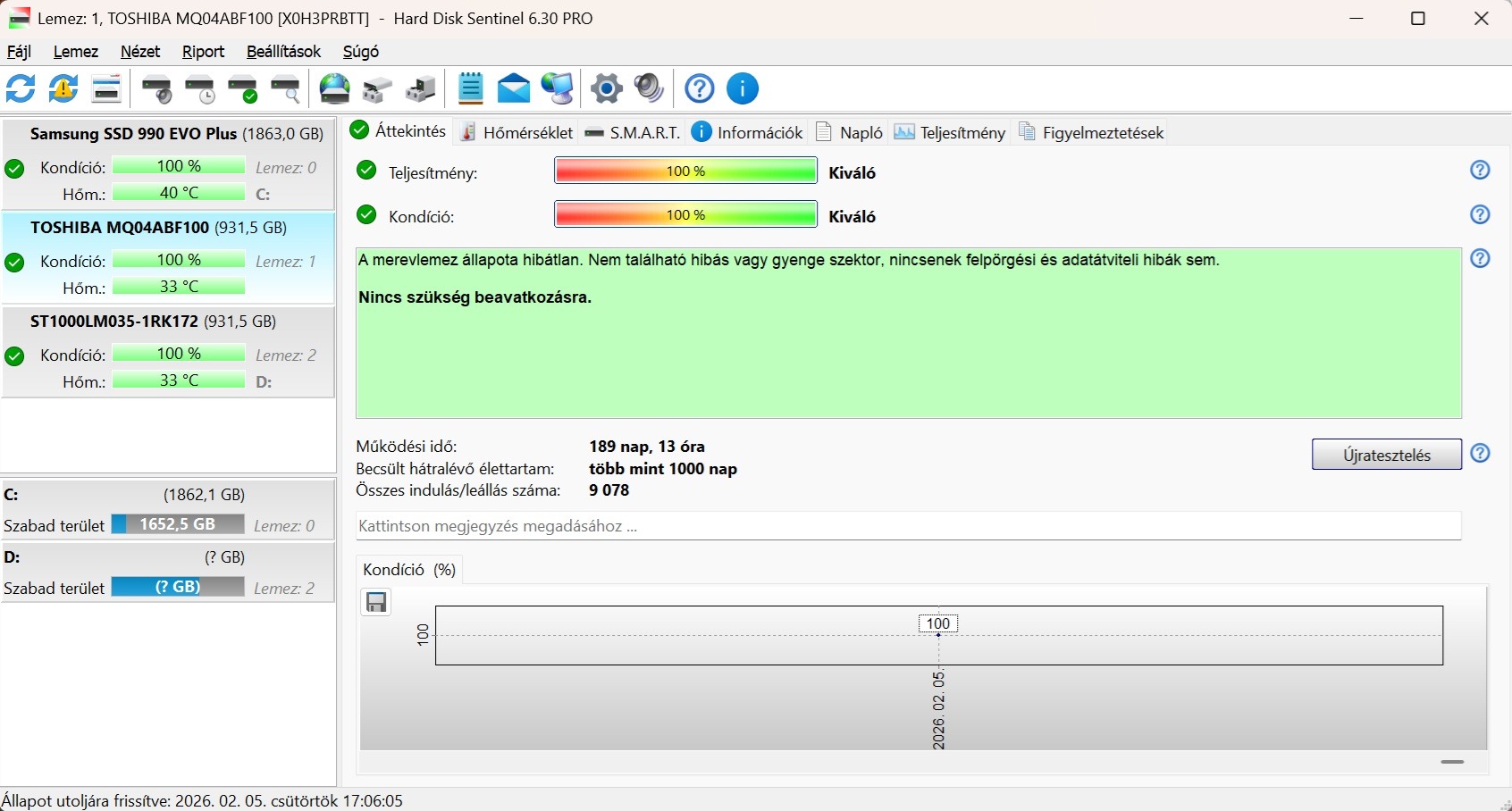Click the disk panel window toolbar icon
The image size is (1512, 811).
106,88
